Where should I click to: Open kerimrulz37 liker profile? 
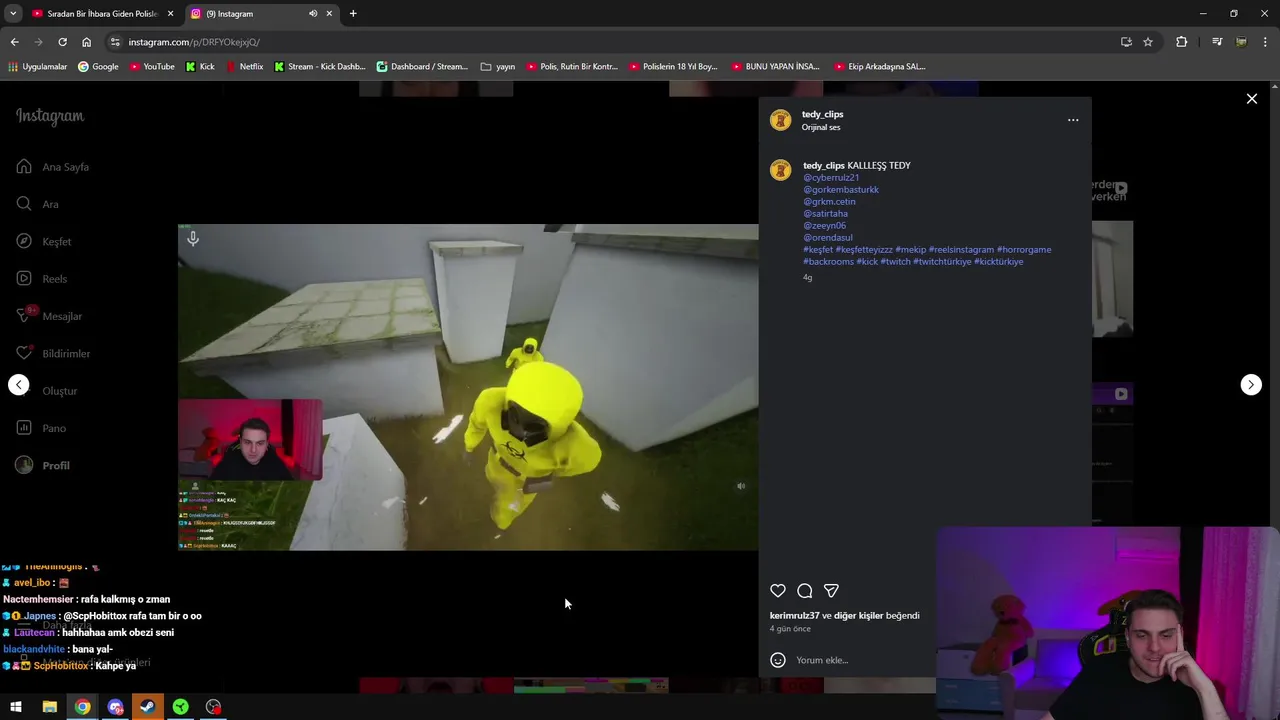click(x=794, y=616)
